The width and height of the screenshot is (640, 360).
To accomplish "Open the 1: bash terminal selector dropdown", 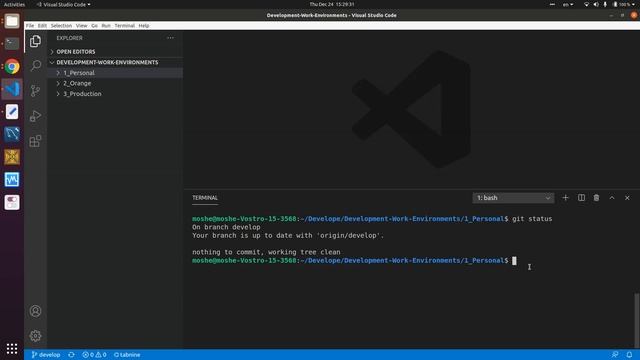I will tap(513, 198).
